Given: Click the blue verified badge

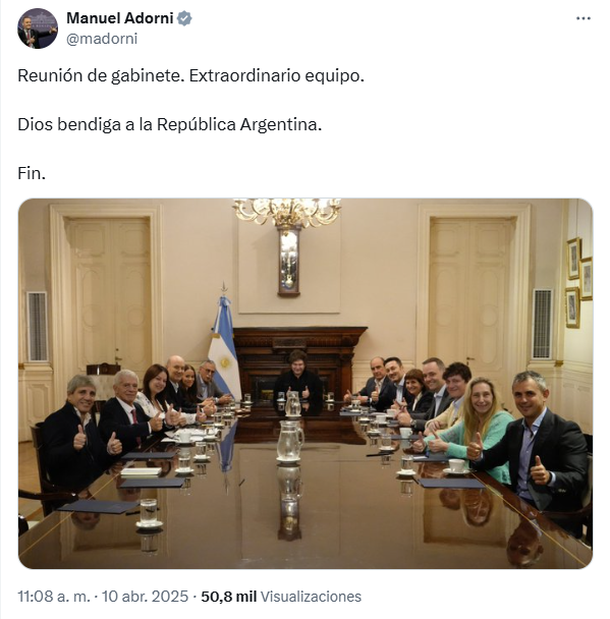Looking at the screenshot, I should tap(184, 19).
